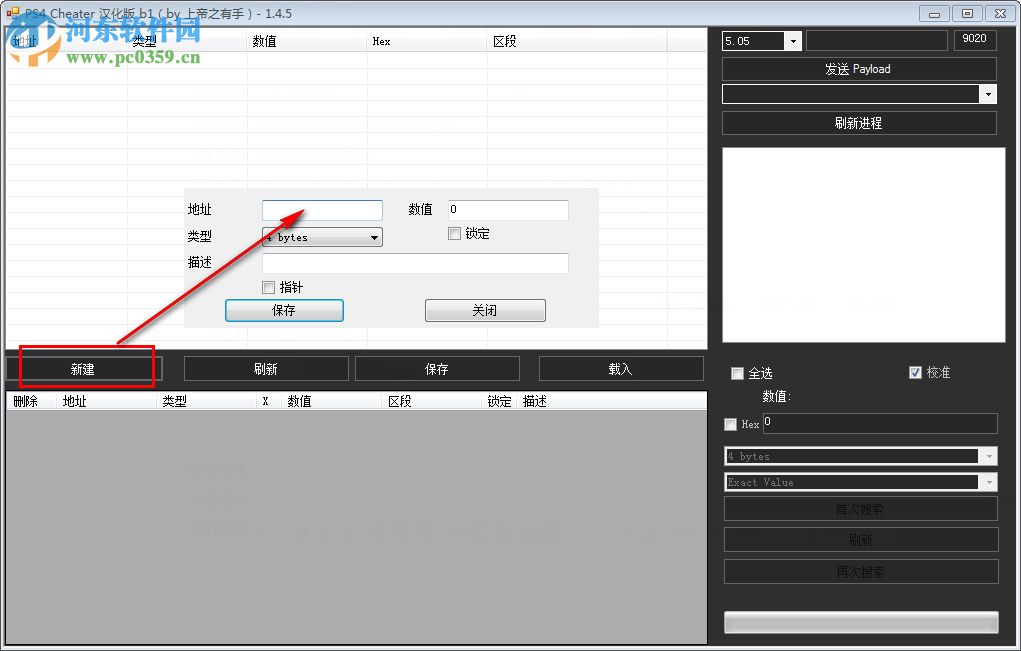Viewport: 1021px width, 651px height.
Task: Click the 首次搜索 button
Action: pyautogui.click(x=860, y=509)
